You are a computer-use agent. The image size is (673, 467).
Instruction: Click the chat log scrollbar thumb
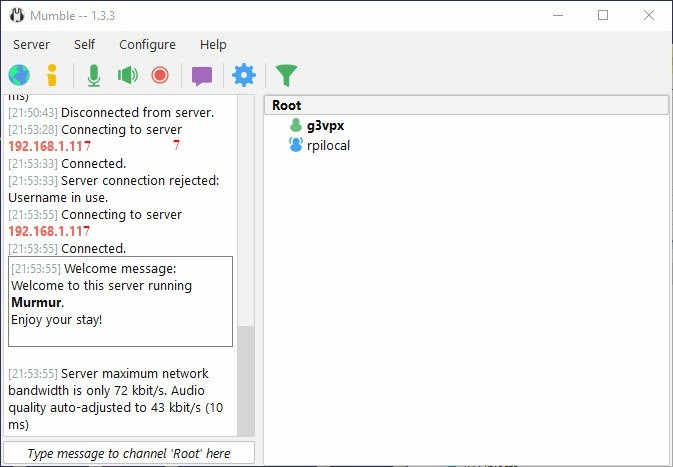coord(246,381)
